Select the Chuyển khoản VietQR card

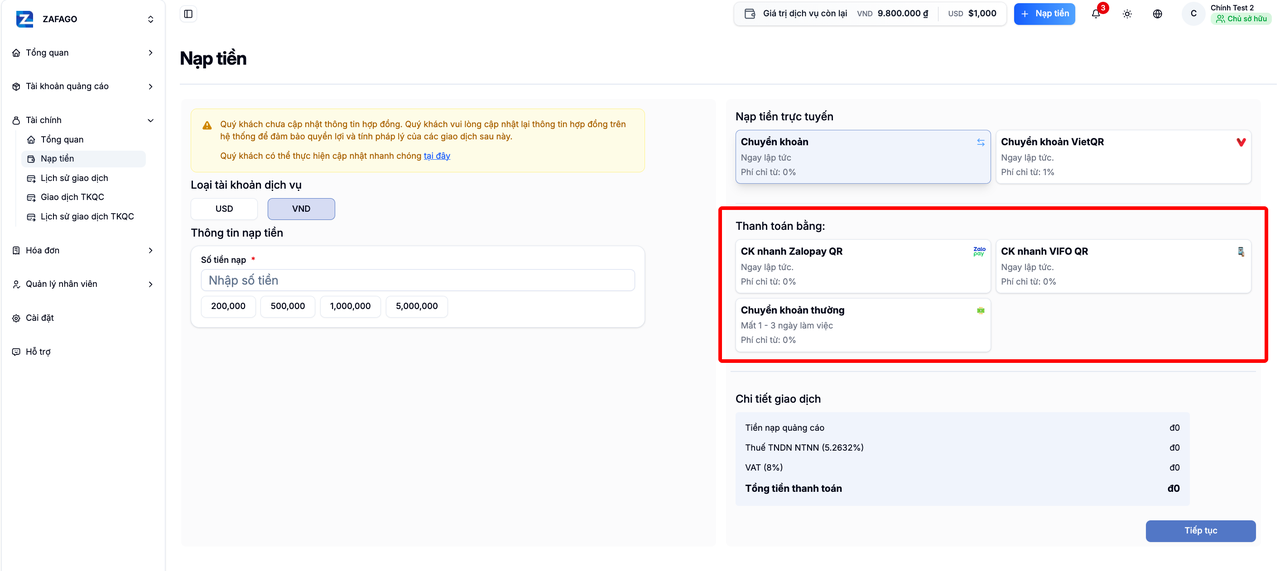[1123, 157]
